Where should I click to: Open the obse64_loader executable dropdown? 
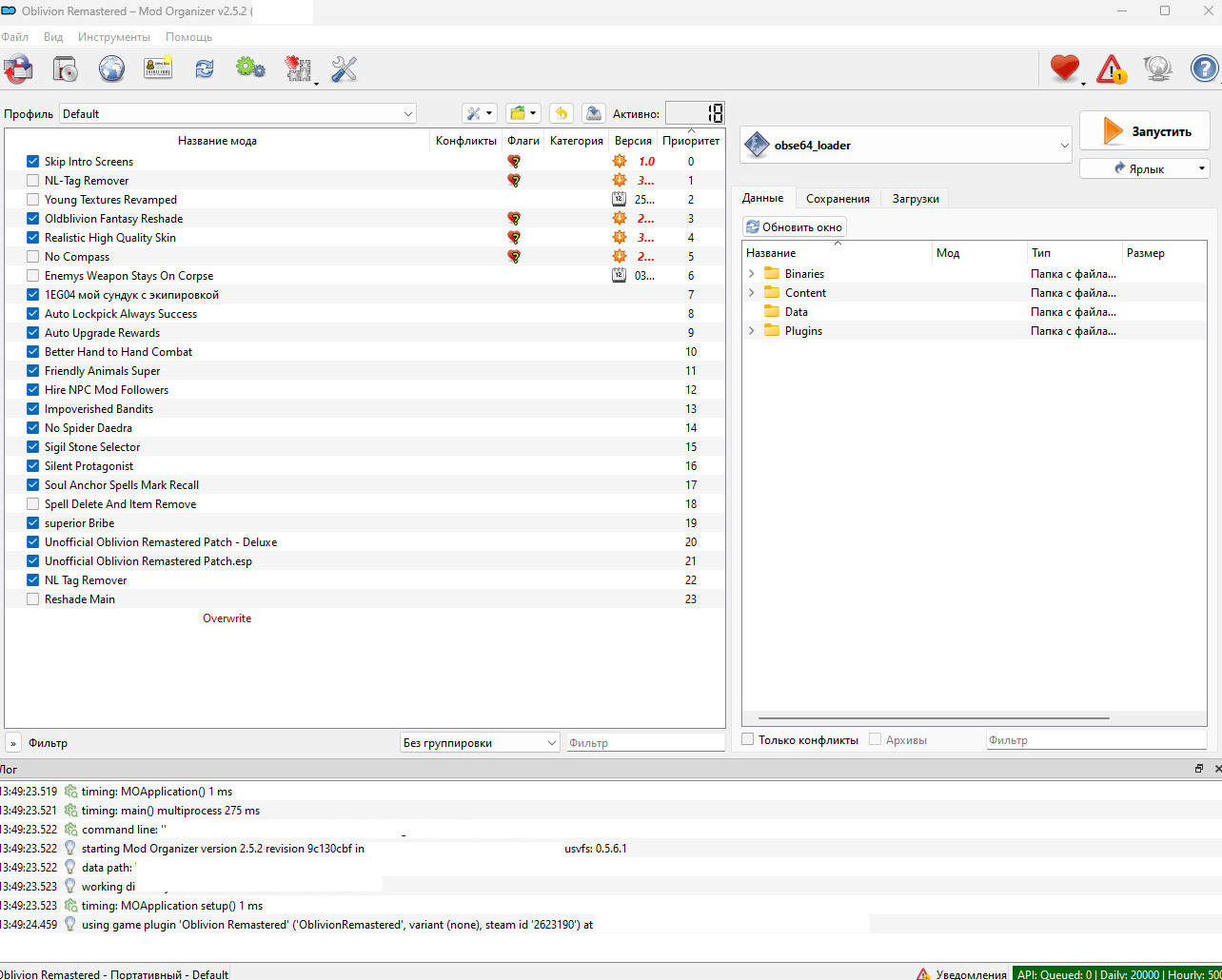906,145
